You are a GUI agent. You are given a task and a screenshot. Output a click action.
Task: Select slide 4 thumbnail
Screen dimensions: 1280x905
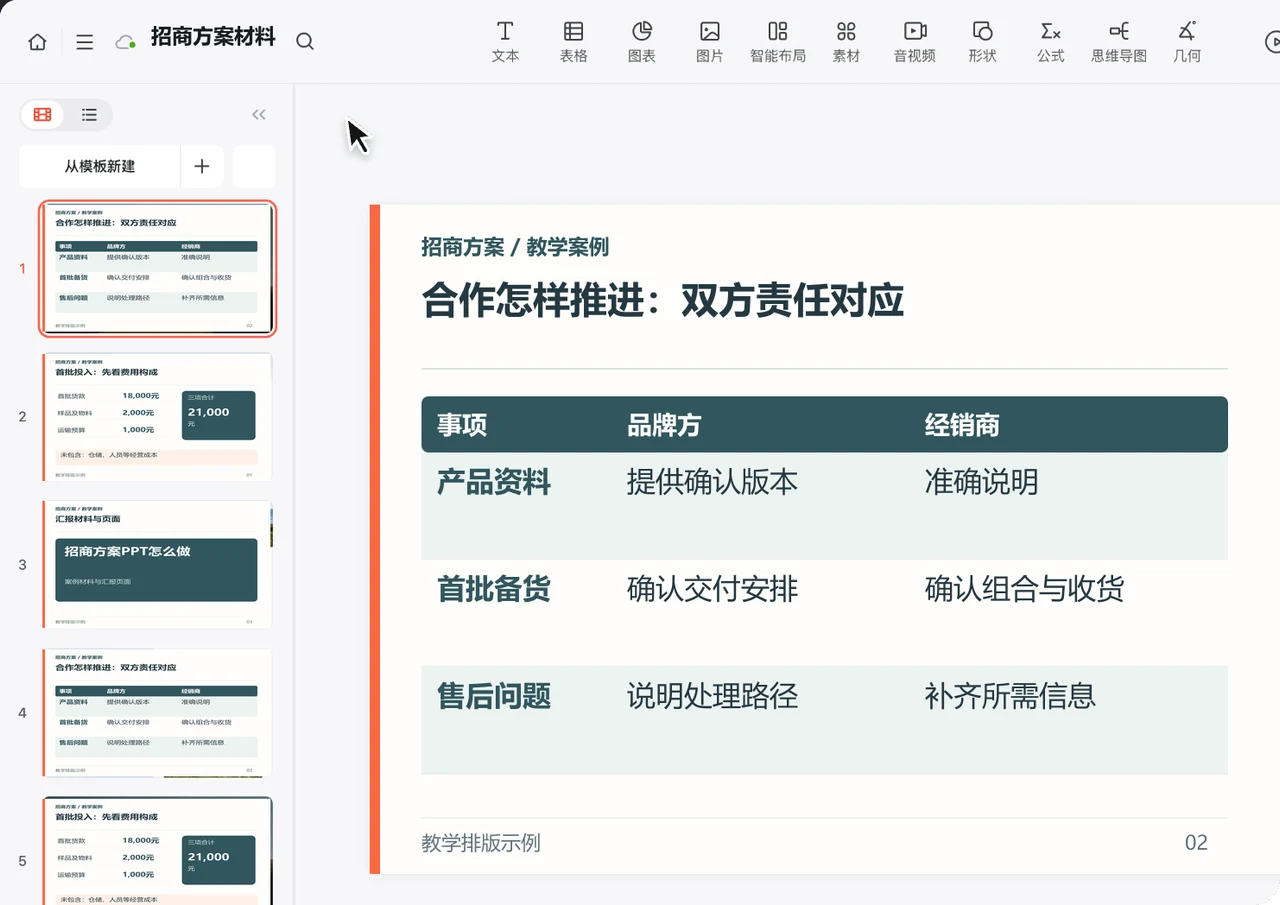pyautogui.click(x=158, y=713)
